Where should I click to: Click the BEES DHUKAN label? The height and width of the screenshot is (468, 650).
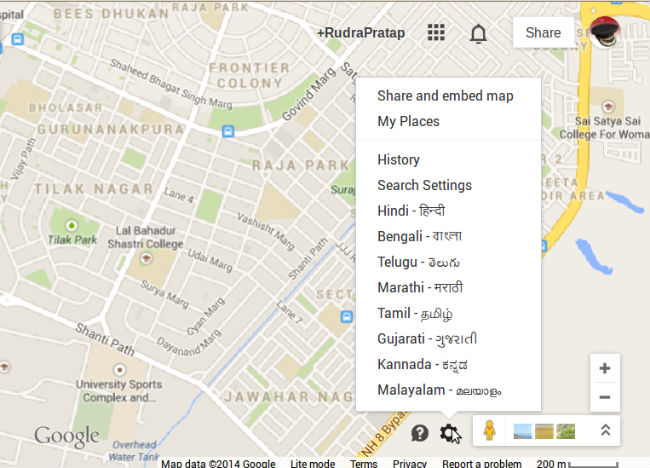pos(111,14)
